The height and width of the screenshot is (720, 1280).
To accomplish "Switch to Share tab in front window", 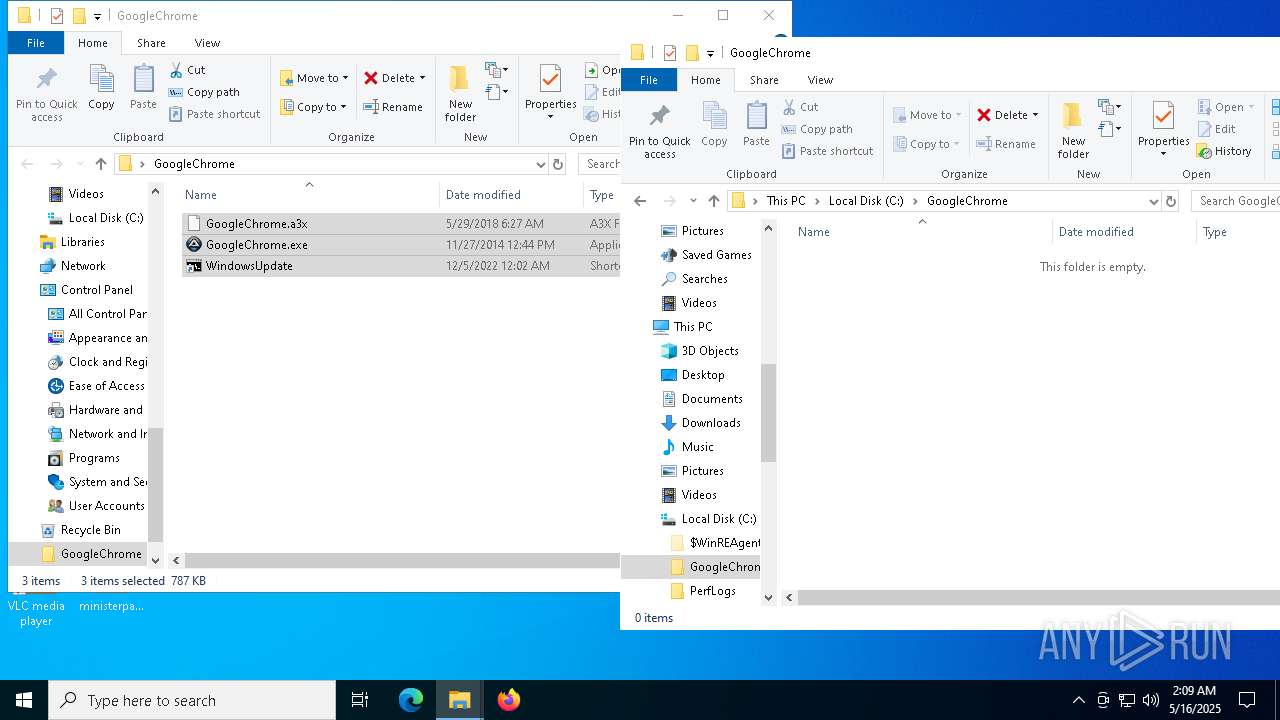I will click(x=764, y=80).
